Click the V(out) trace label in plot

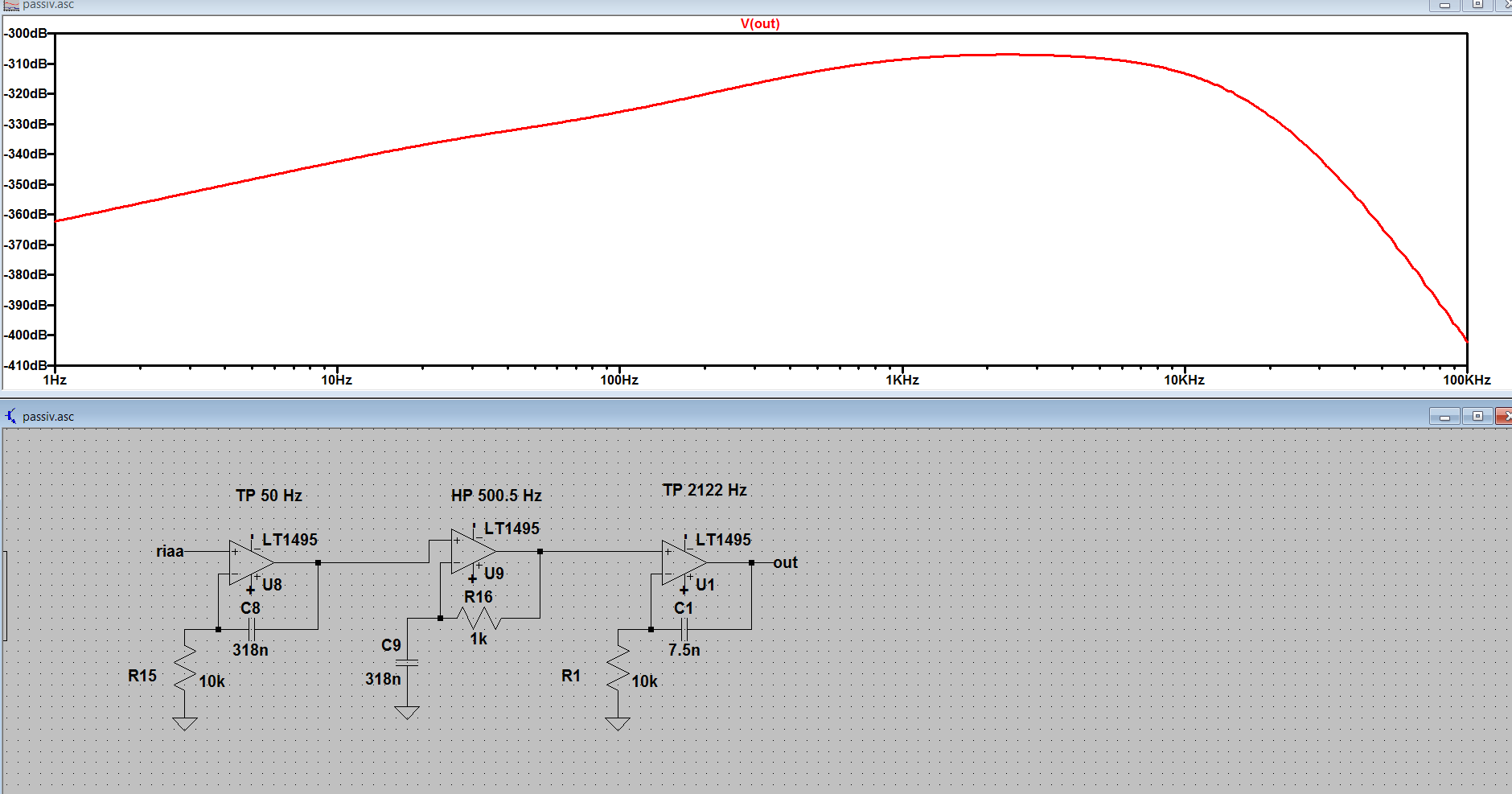point(760,23)
